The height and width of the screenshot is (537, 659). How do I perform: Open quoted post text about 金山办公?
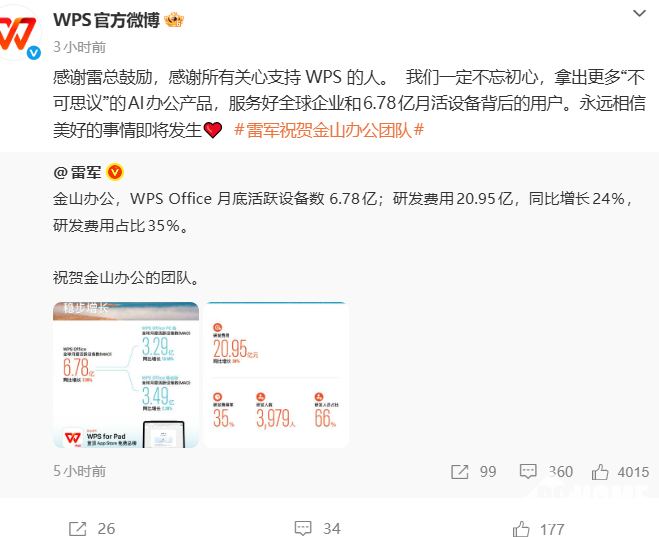343,212
